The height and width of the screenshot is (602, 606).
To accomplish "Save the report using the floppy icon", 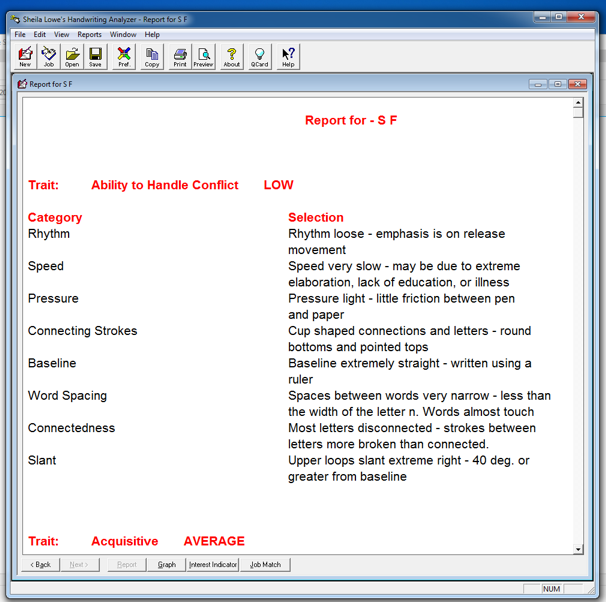I will (95, 57).
